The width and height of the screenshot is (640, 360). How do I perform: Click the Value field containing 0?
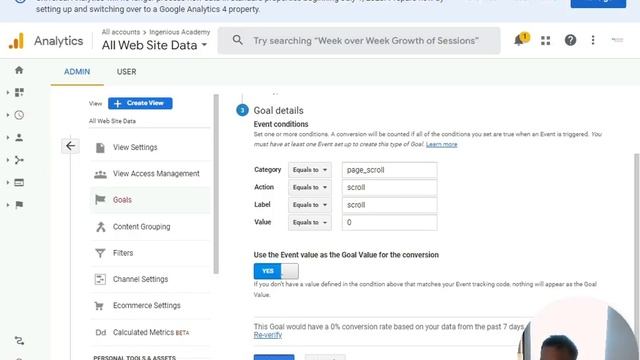[x=389, y=222]
